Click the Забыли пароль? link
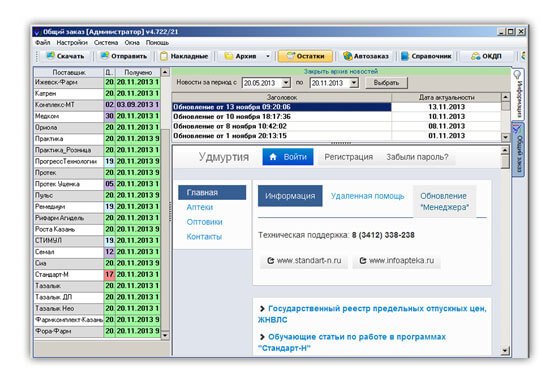 pos(417,157)
